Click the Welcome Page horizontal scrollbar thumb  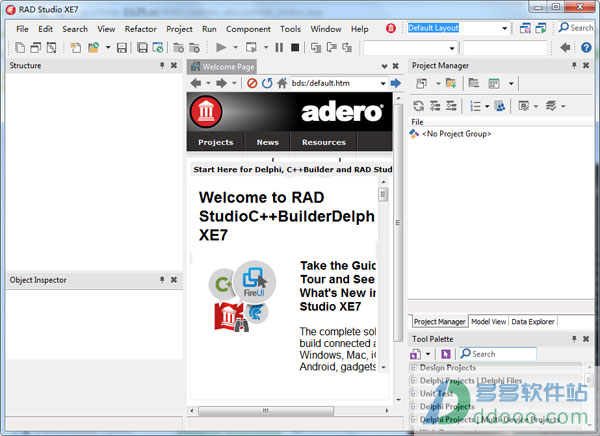(266, 411)
